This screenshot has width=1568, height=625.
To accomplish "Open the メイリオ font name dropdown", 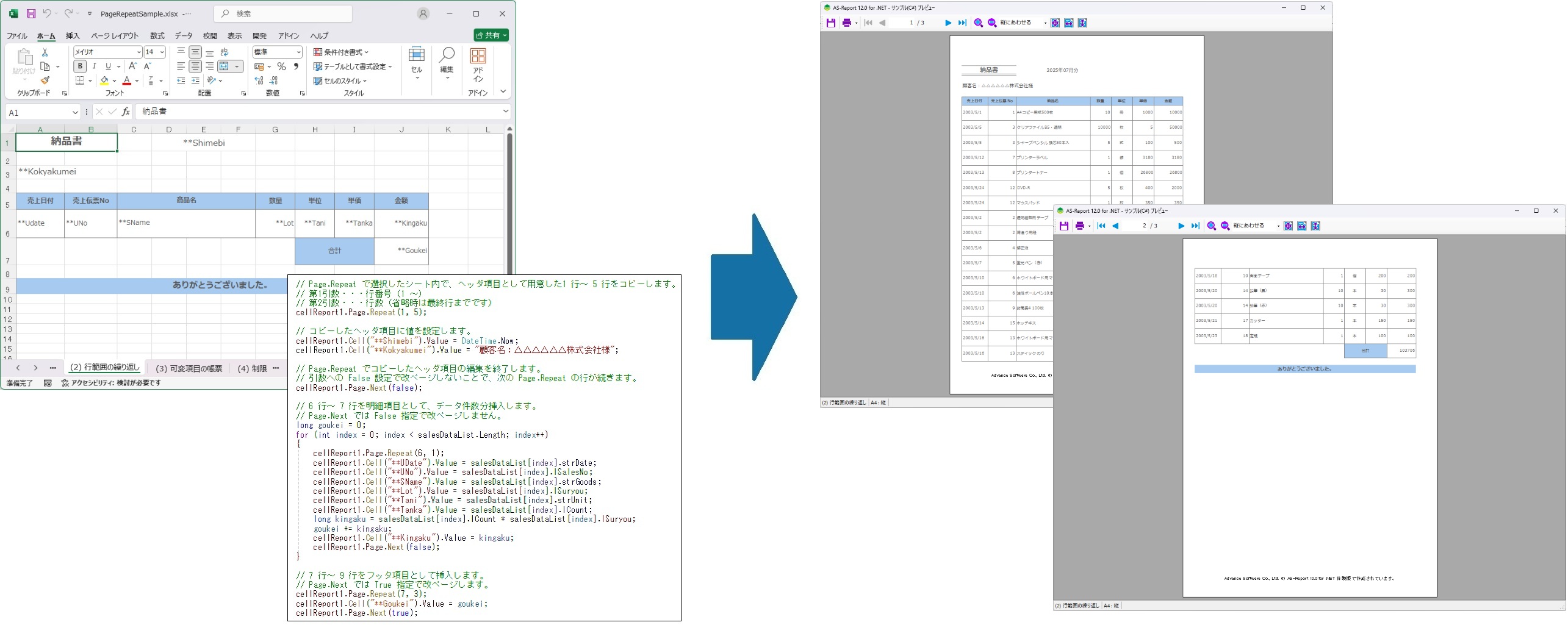I will tap(138, 52).
